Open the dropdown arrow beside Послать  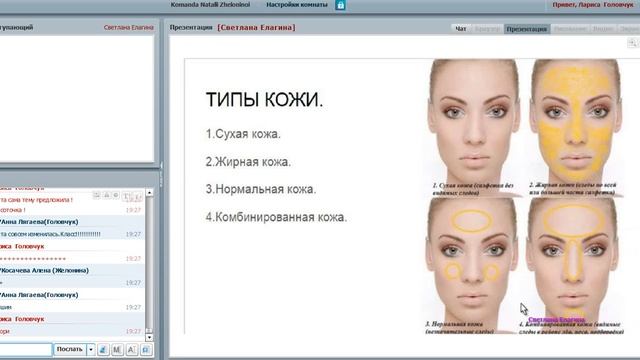point(91,349)
